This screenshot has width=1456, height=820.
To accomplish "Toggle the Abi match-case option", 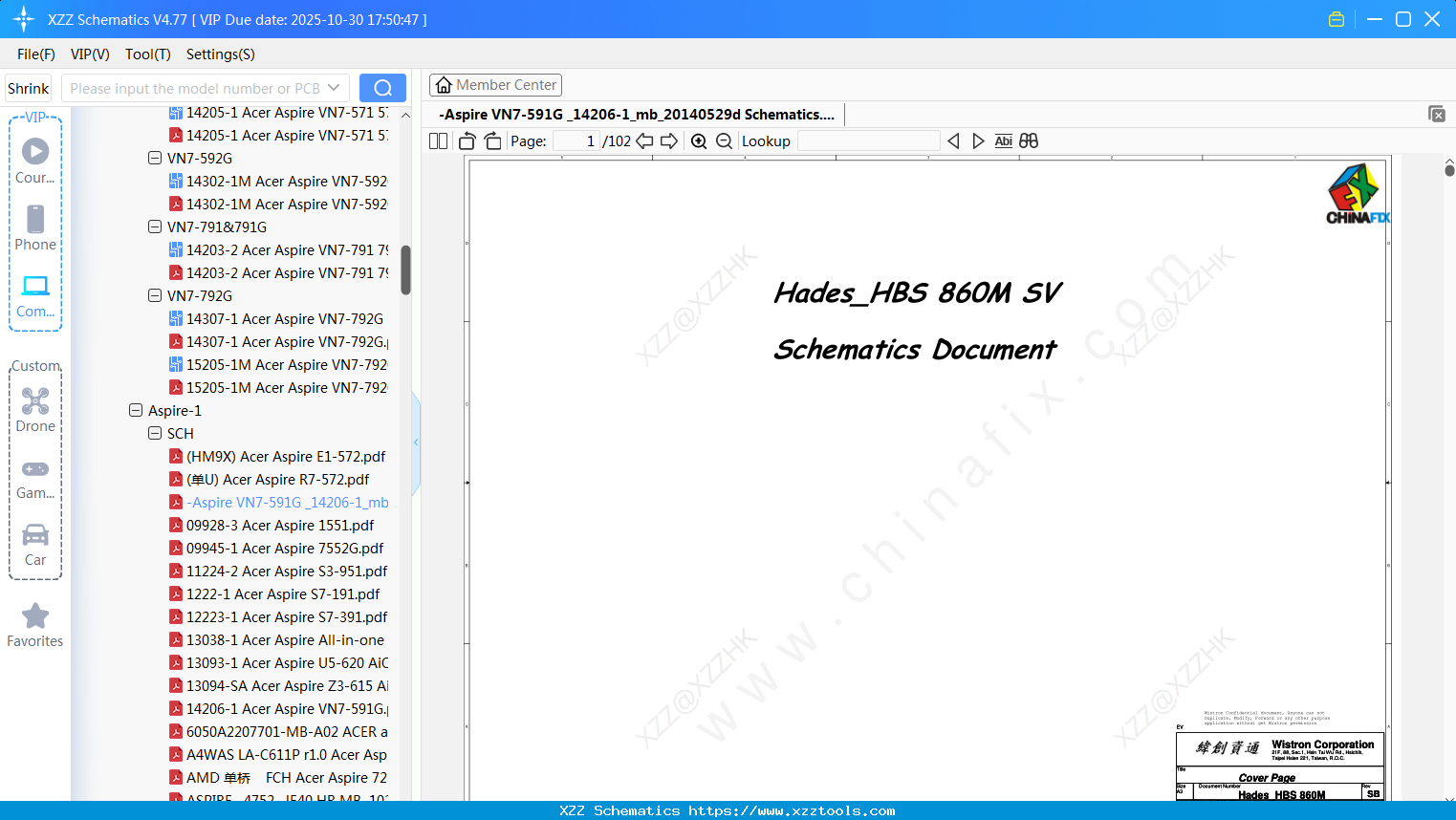I will (1003, 141).
